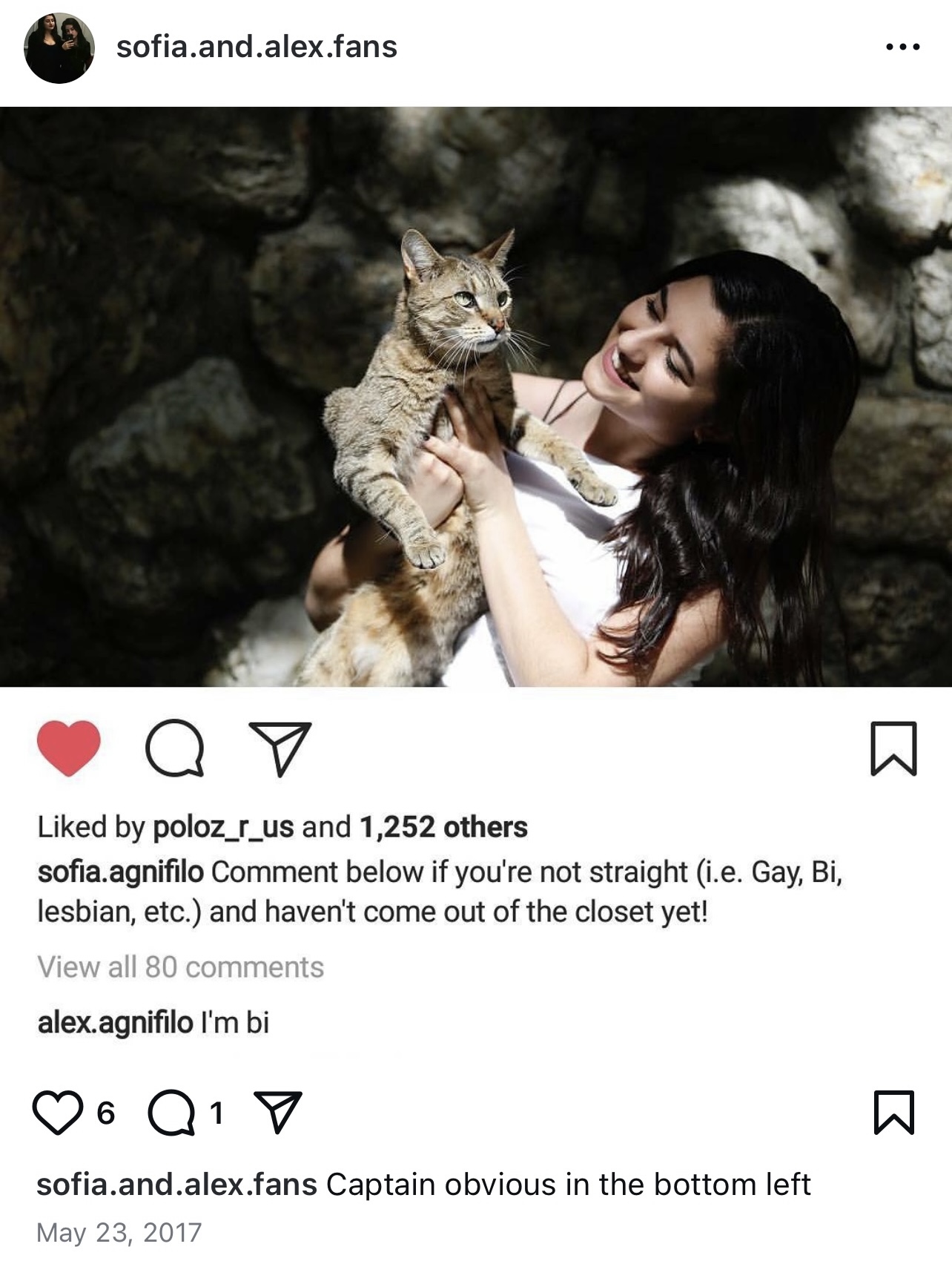Open sofia.and.alex.fans name in bottom caption

(176, 1185)
